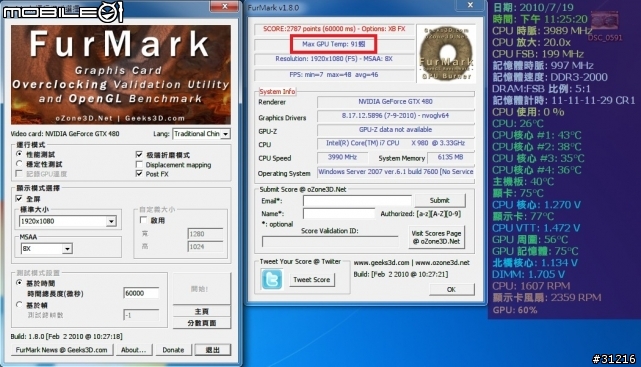Image resolution: width=641 pixels, height=367 pixels.
Task: Click www.geeks3d.com | www.ozone3d.net text
Action: [x=412, y=262]
